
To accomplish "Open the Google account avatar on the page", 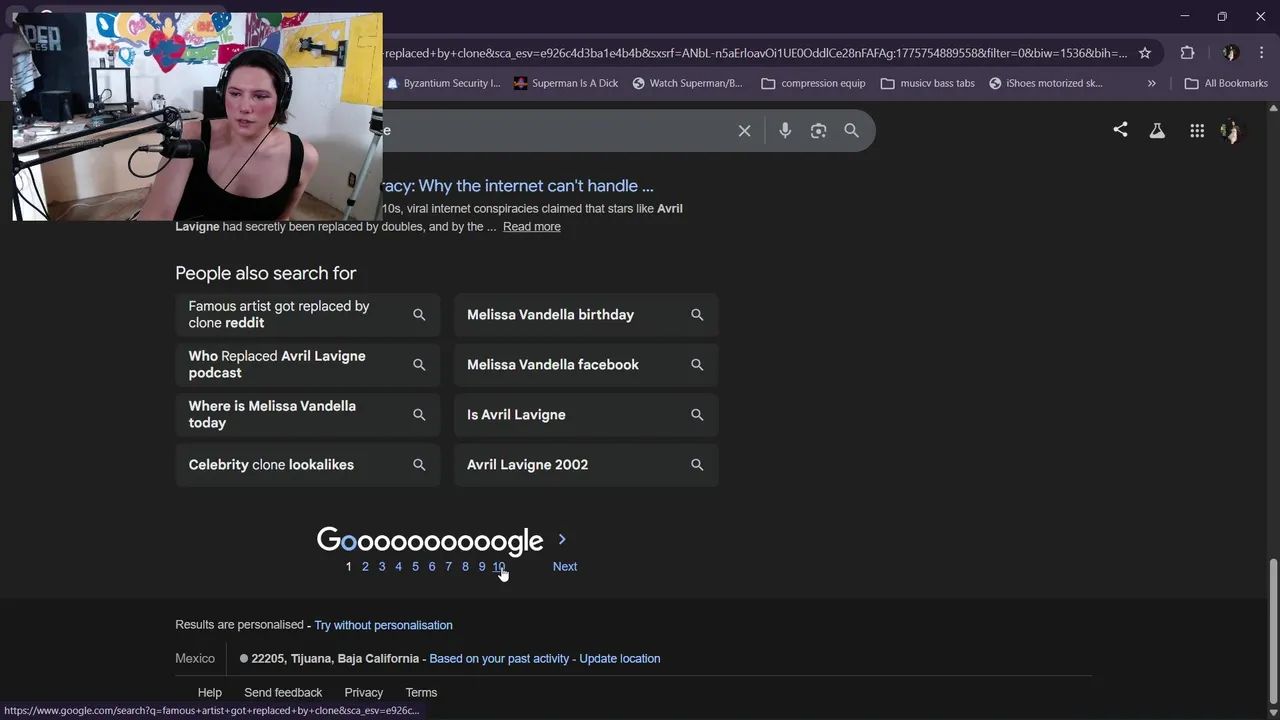I will tap(1231, 131).
